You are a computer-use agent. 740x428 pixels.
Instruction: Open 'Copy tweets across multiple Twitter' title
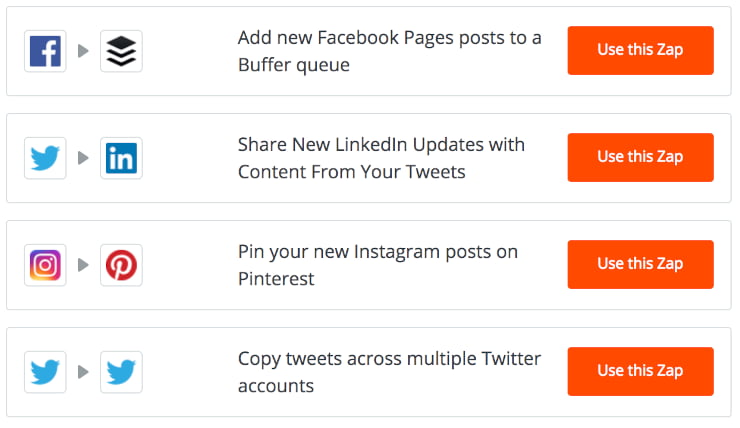389,372
